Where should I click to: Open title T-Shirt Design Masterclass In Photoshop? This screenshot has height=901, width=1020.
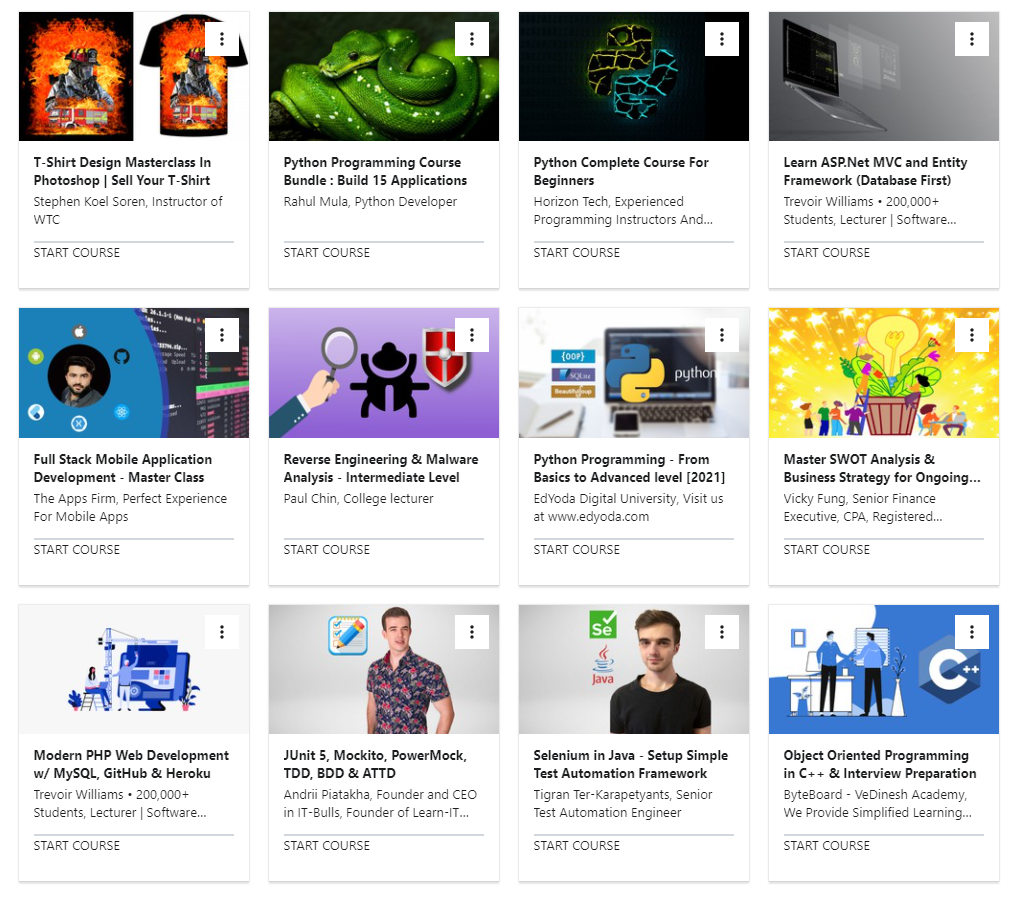tap(122, 171)
